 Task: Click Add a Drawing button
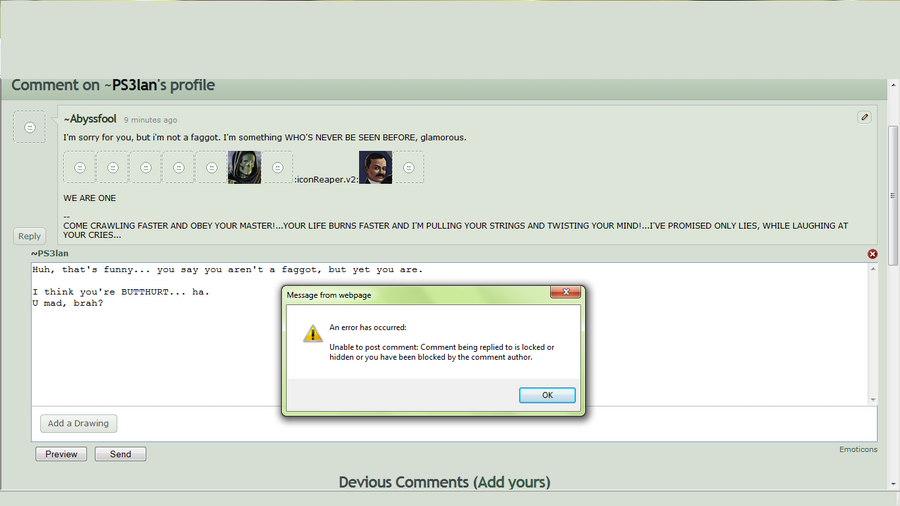pos(78,423)
